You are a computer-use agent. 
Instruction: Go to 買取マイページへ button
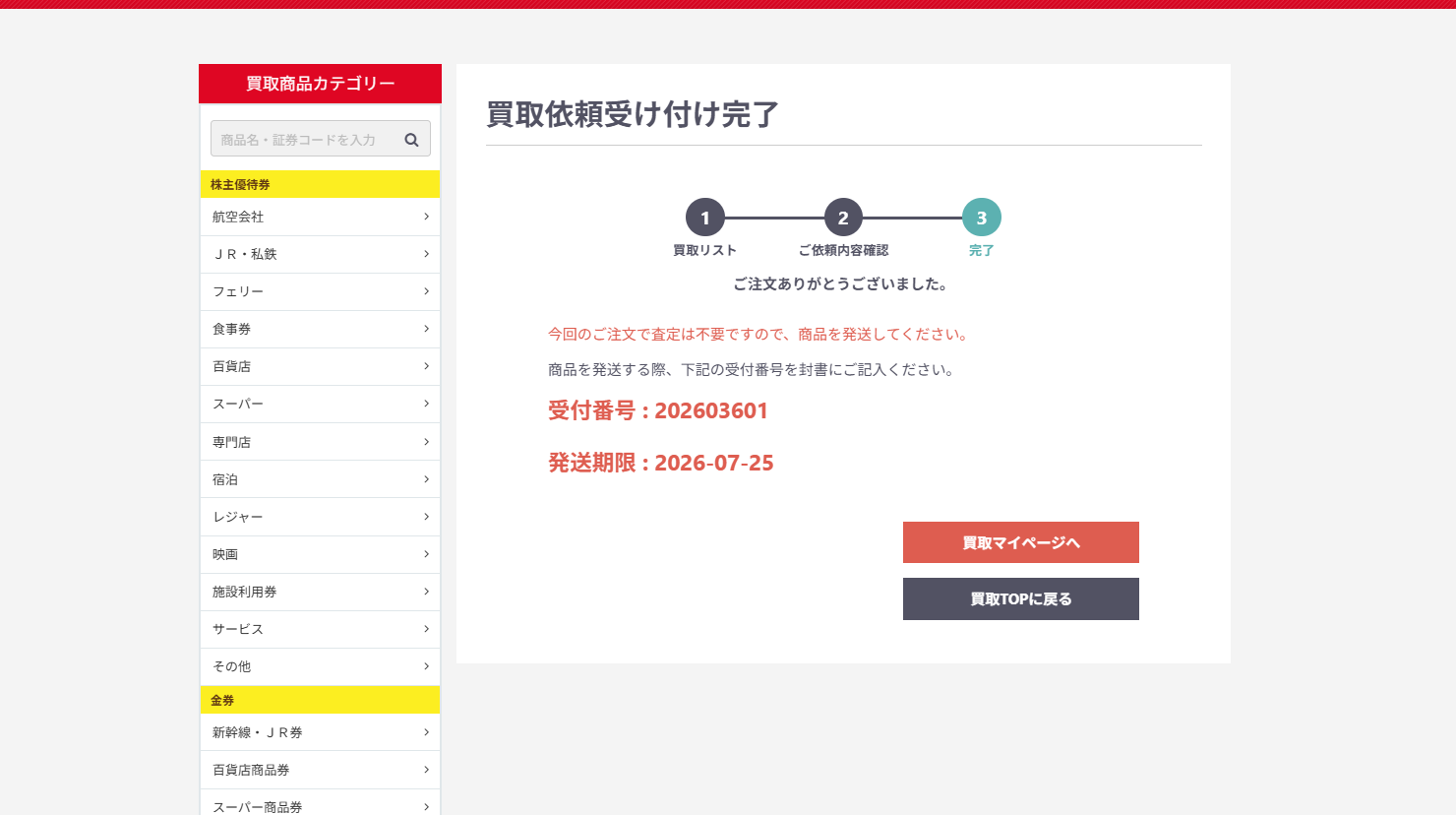(x=1021, y=542)
